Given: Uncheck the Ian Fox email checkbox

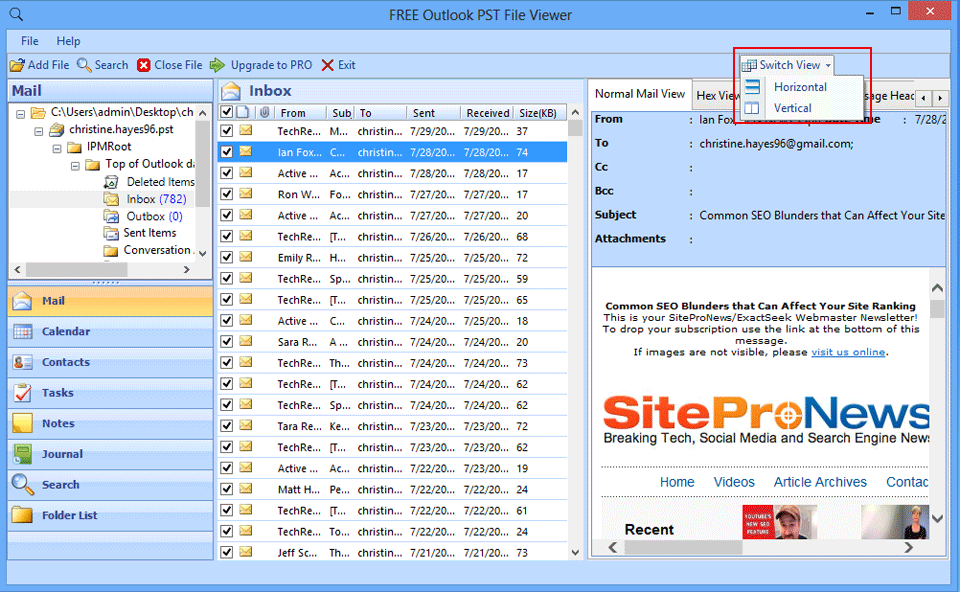Looking at the screenshot, I should [227, 152].
